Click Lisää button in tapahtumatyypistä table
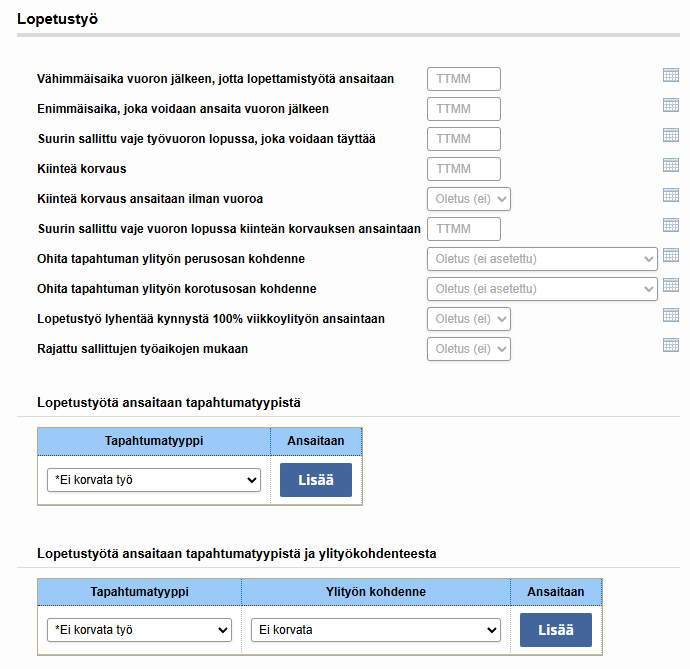Image resolution: width=690 pixels, height=669 pixels. [316, 480]
